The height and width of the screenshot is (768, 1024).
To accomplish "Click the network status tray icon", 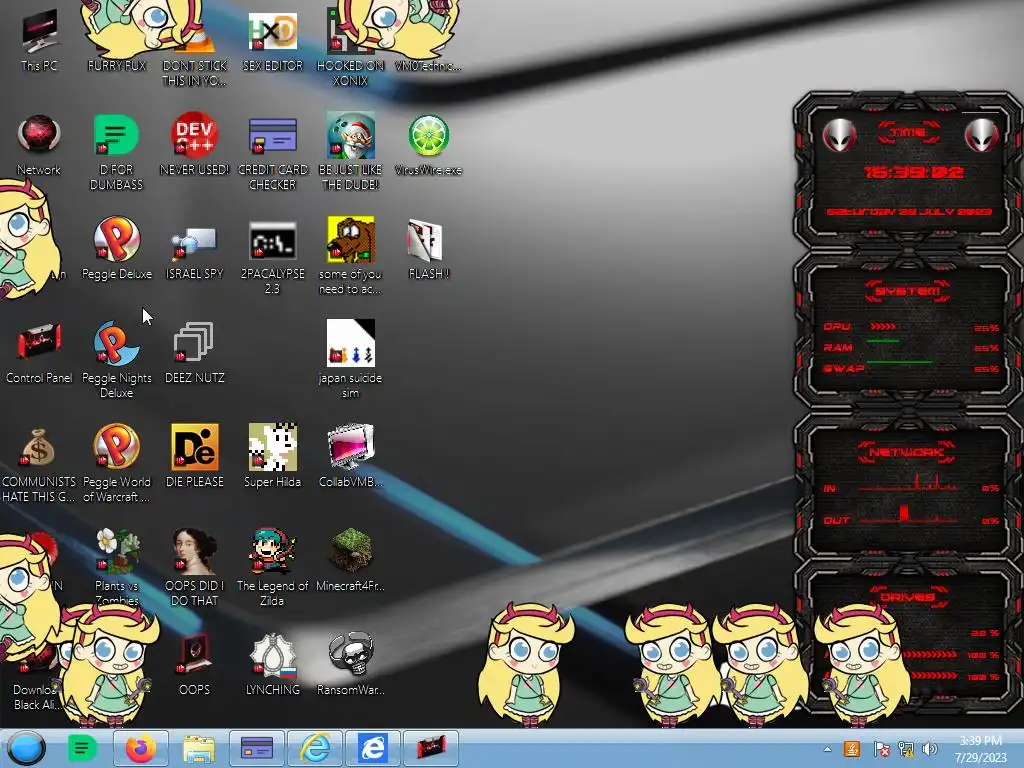I will point(906,750).
